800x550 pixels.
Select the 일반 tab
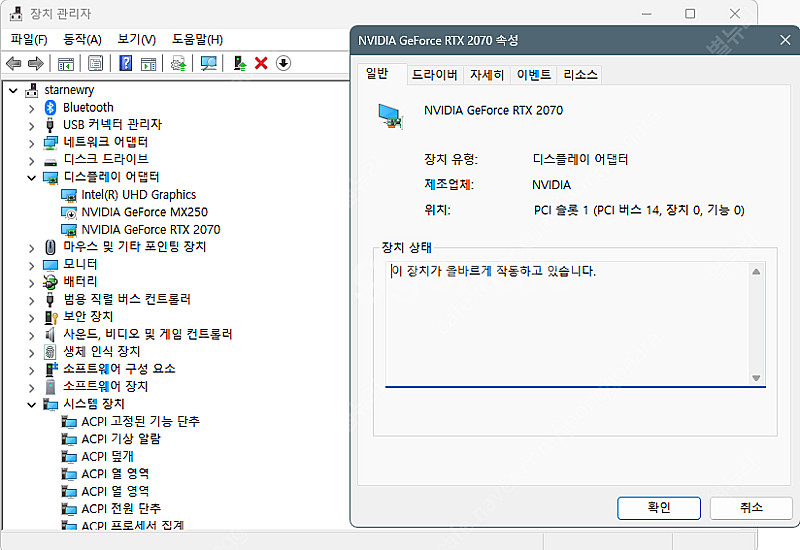coord(378,74)
